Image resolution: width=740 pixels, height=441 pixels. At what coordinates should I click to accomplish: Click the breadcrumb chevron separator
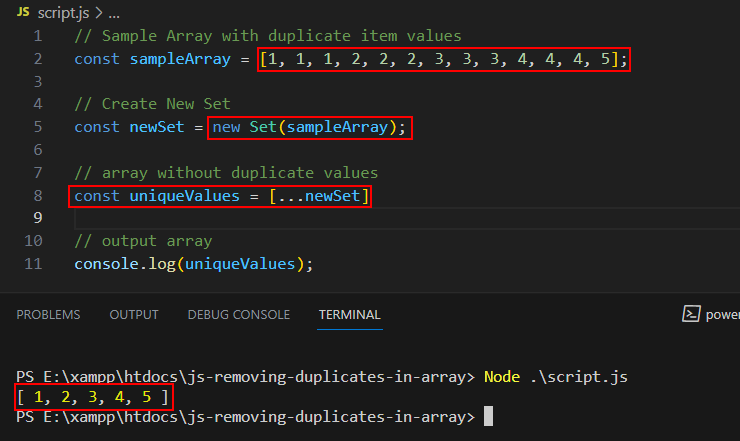[x=99, y=13]
